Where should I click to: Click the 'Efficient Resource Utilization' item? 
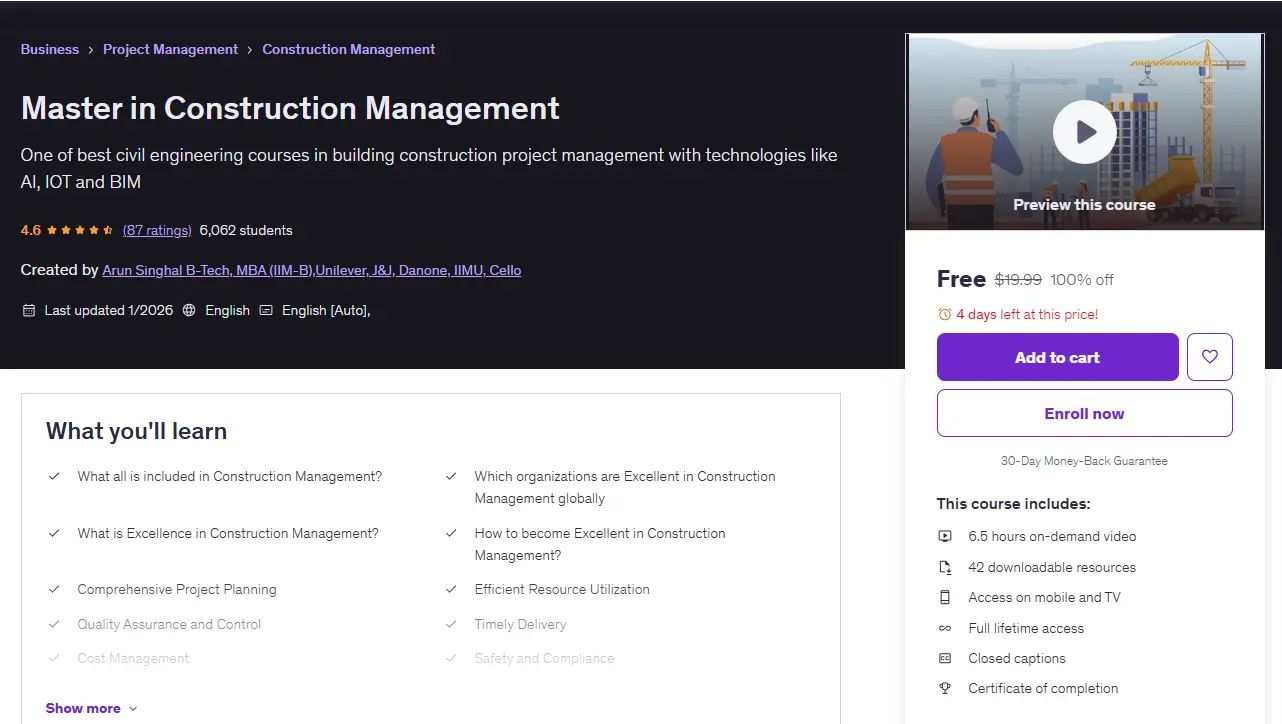tap(562, 589)
